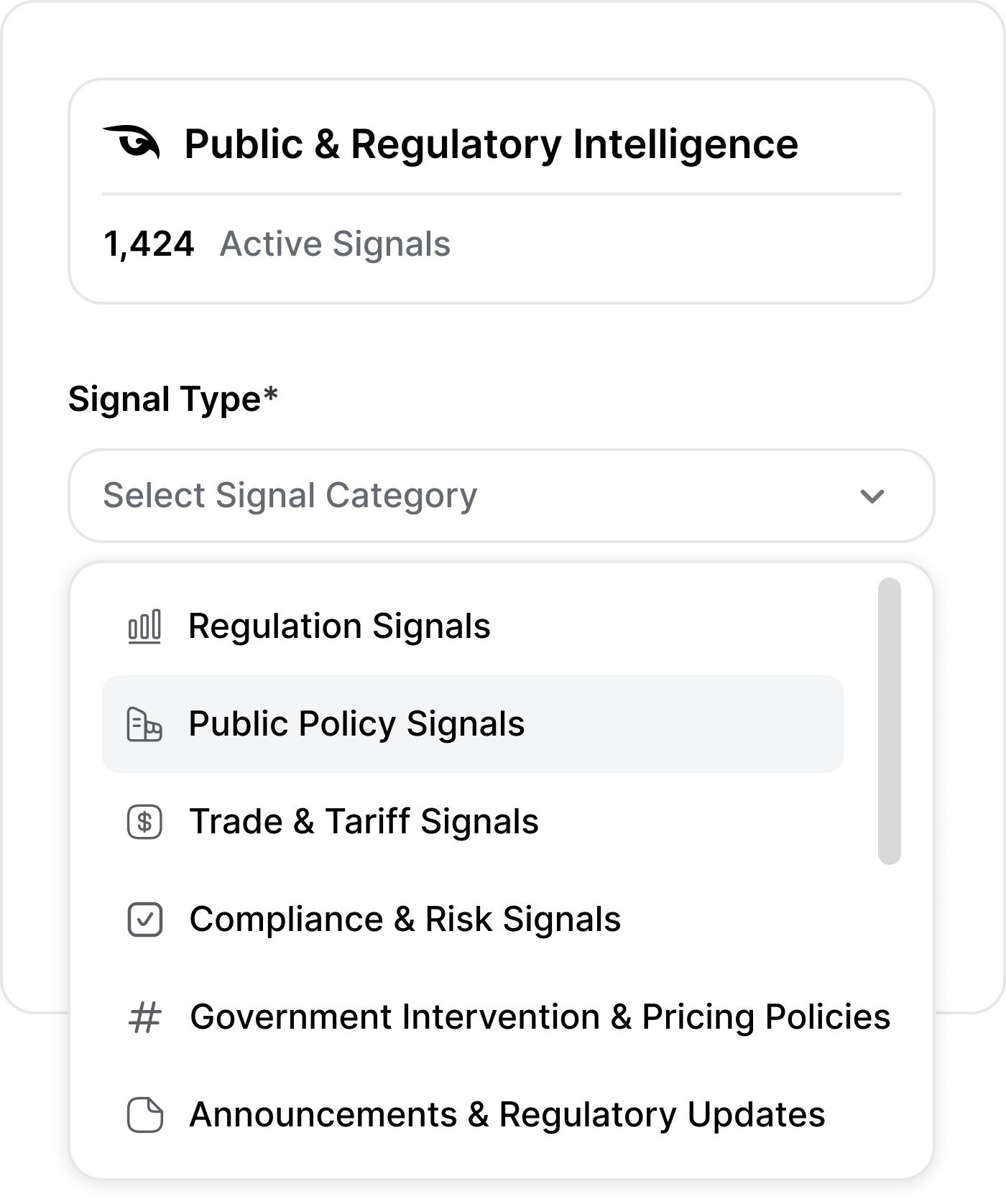The height and width of the screenshot is (1204, 1006).
Task: Open the Select Signal Category dropdown
Action: coord(502,496)
